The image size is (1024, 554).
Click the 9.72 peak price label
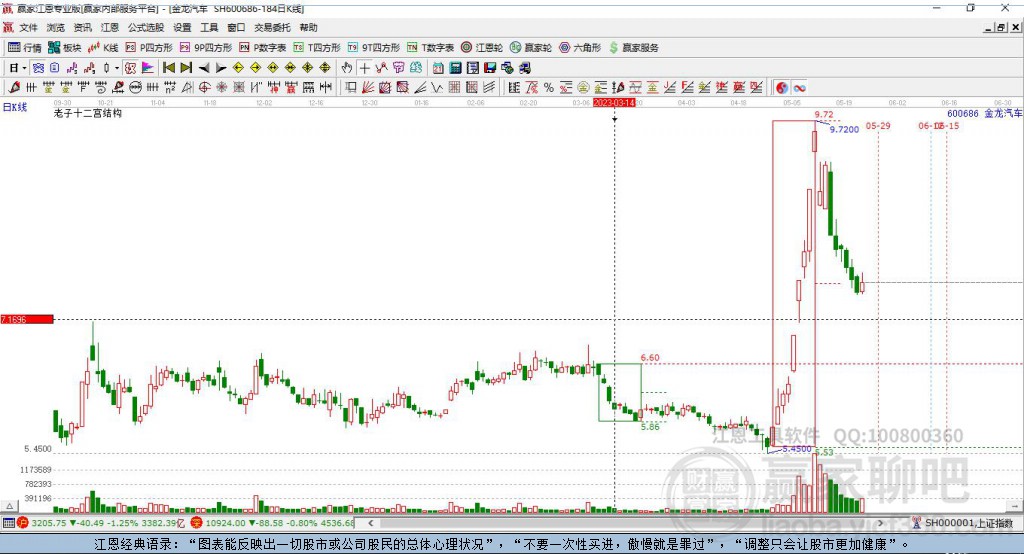click(824, 114)
